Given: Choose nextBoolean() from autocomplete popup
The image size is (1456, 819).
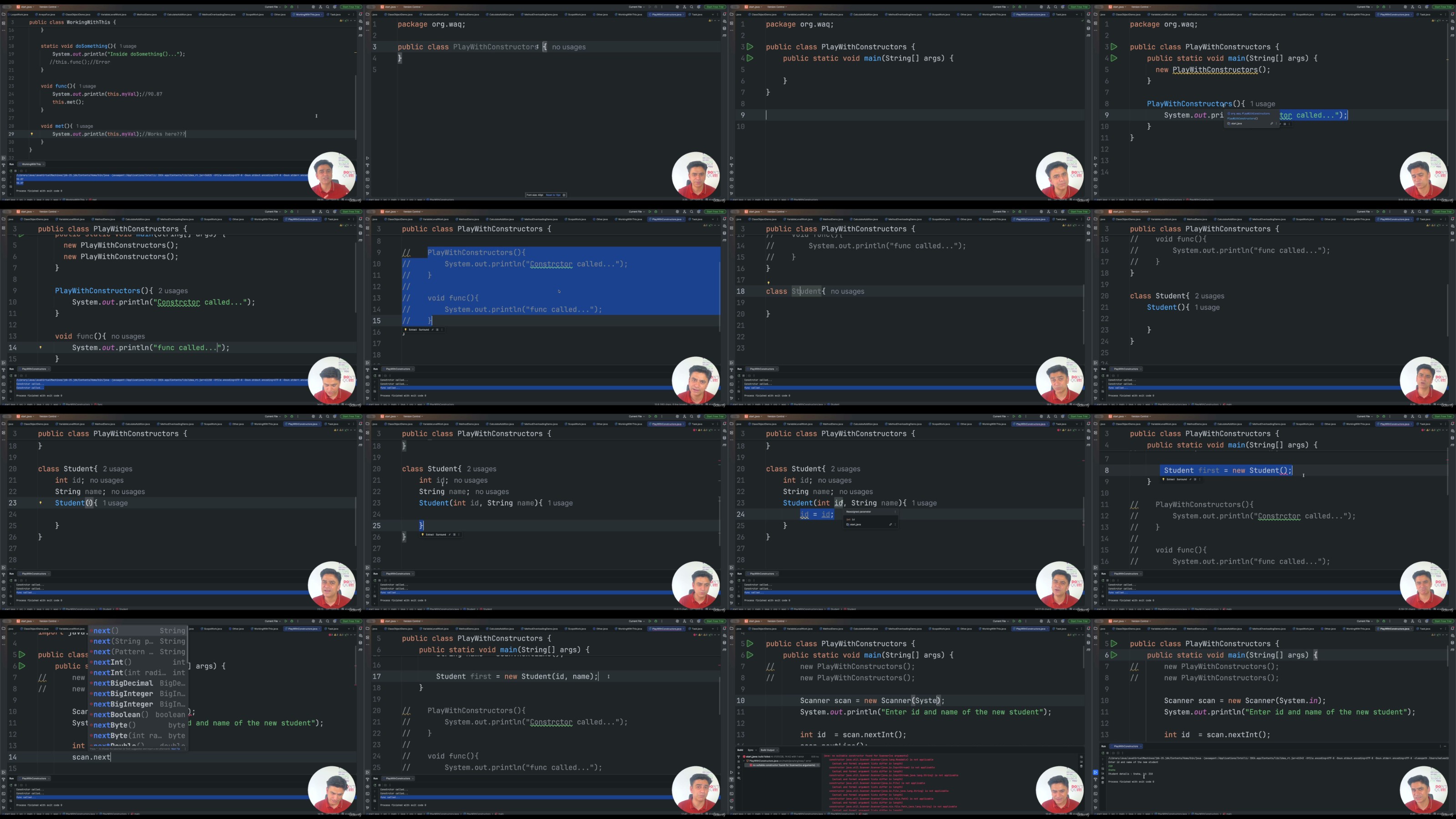Looking at the screenshot, I should [121, 714].
